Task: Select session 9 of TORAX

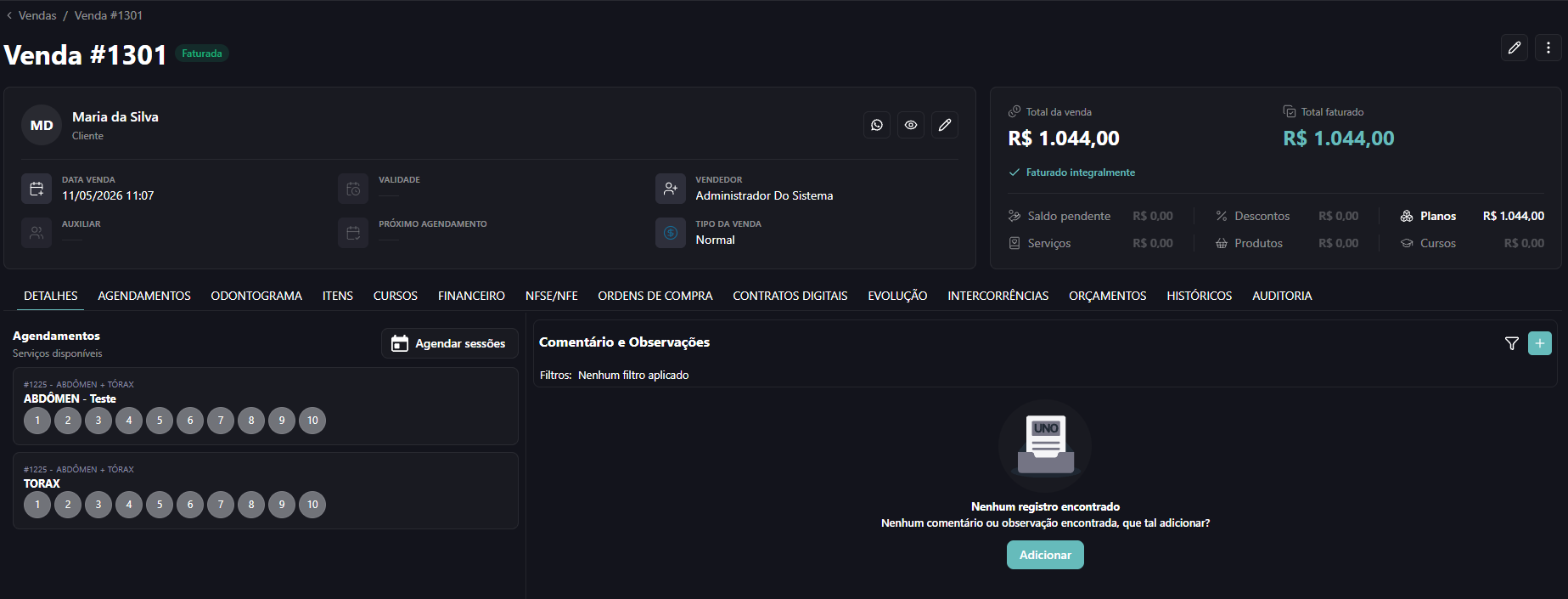Action: [x=282, y=505]
